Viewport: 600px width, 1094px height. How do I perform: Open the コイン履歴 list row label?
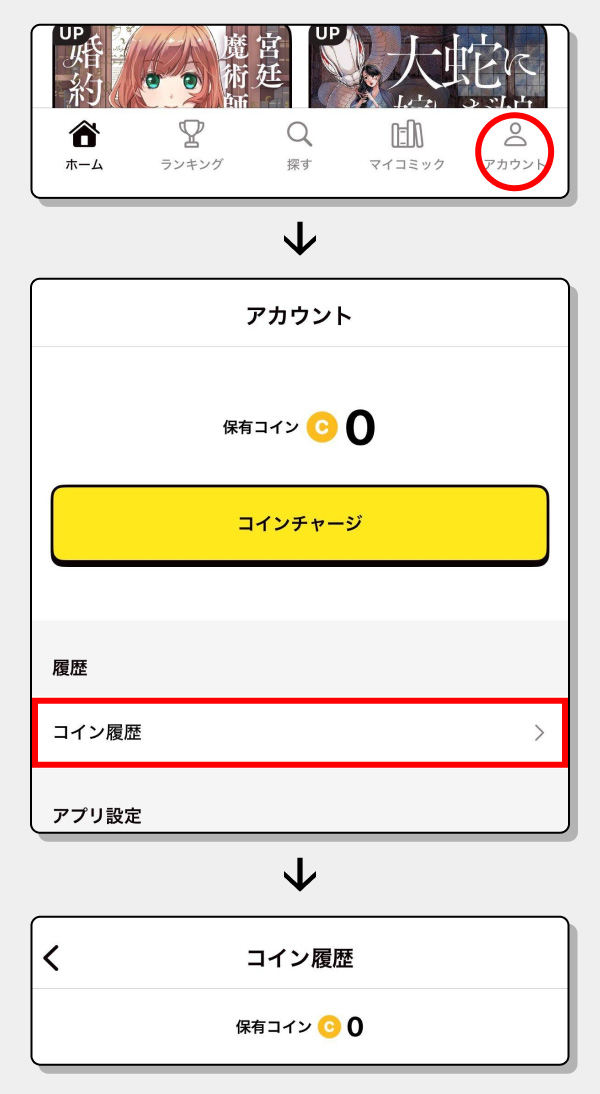point(97,733)
